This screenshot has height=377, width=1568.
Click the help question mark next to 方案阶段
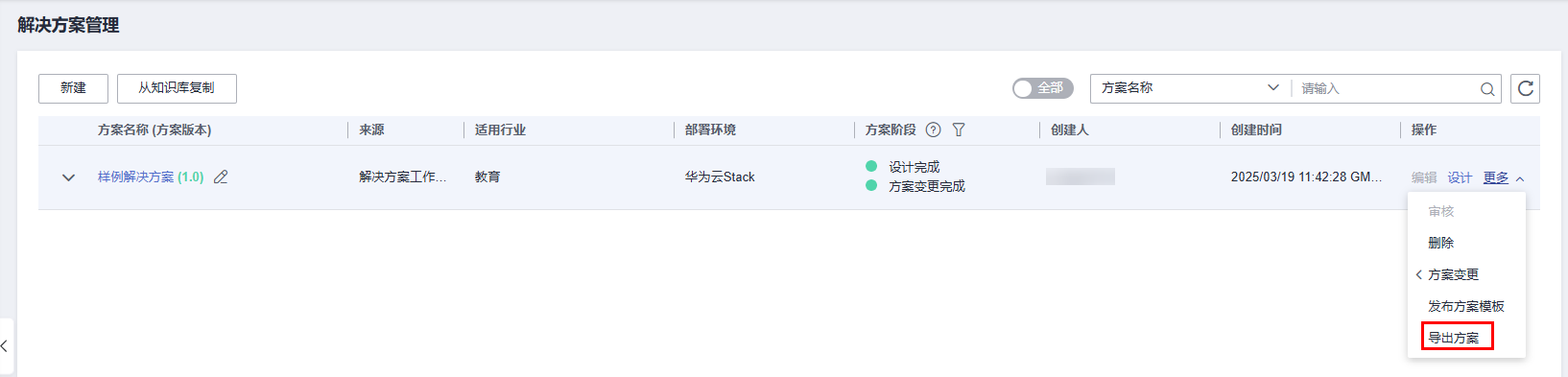(933, 130)
